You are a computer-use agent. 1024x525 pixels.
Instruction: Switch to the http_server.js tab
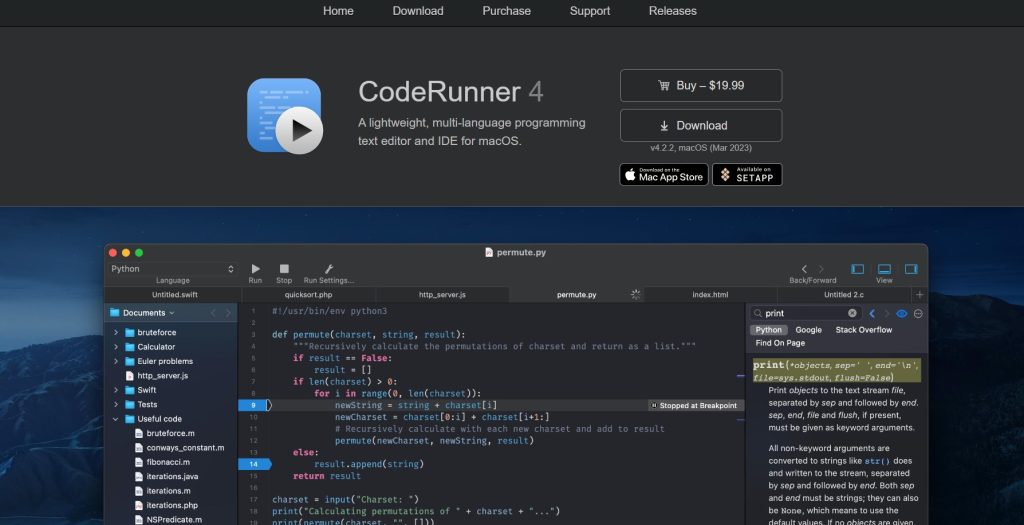(x=442, y=294)
